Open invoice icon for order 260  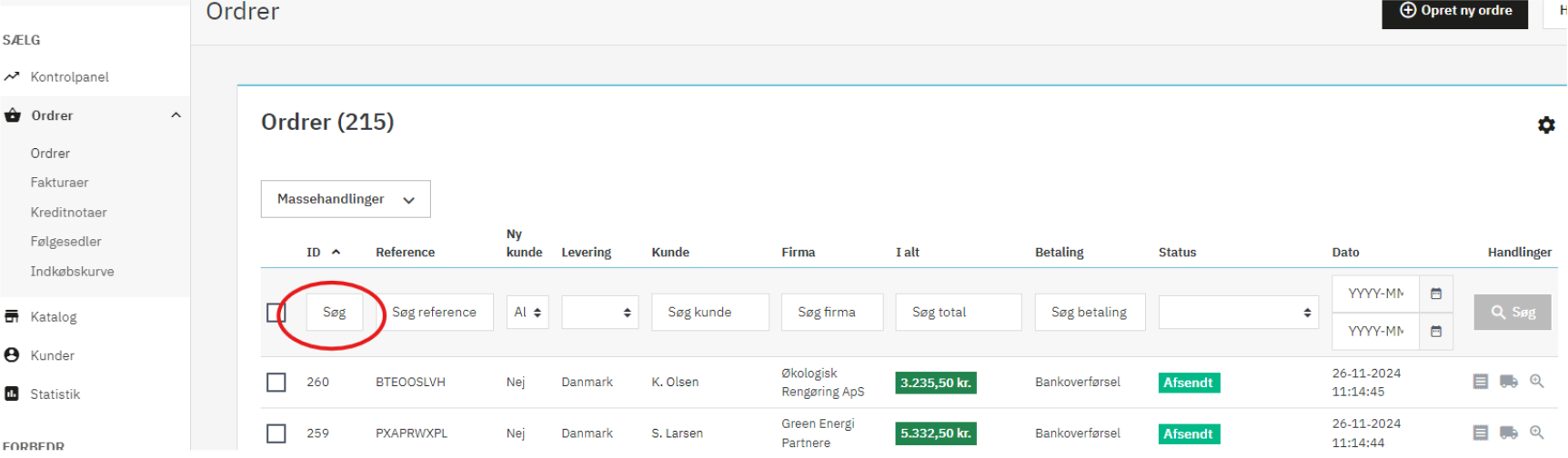pyautogui.click(x=1480, y=382)
